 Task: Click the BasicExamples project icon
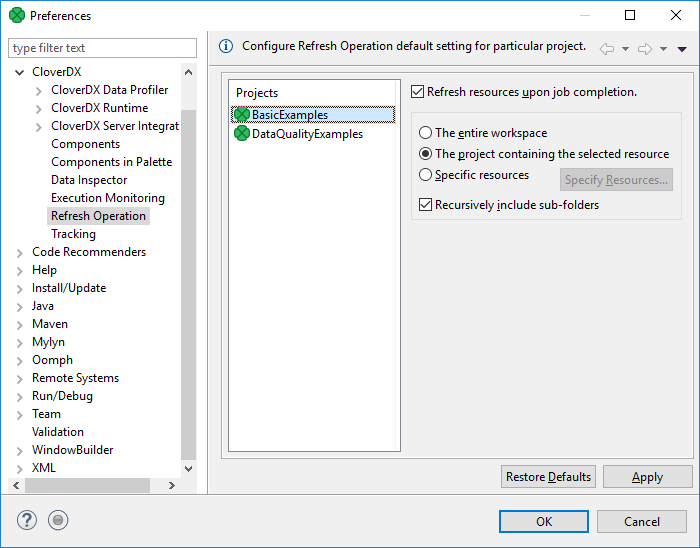pyautogui.click(x=241, y=115)
